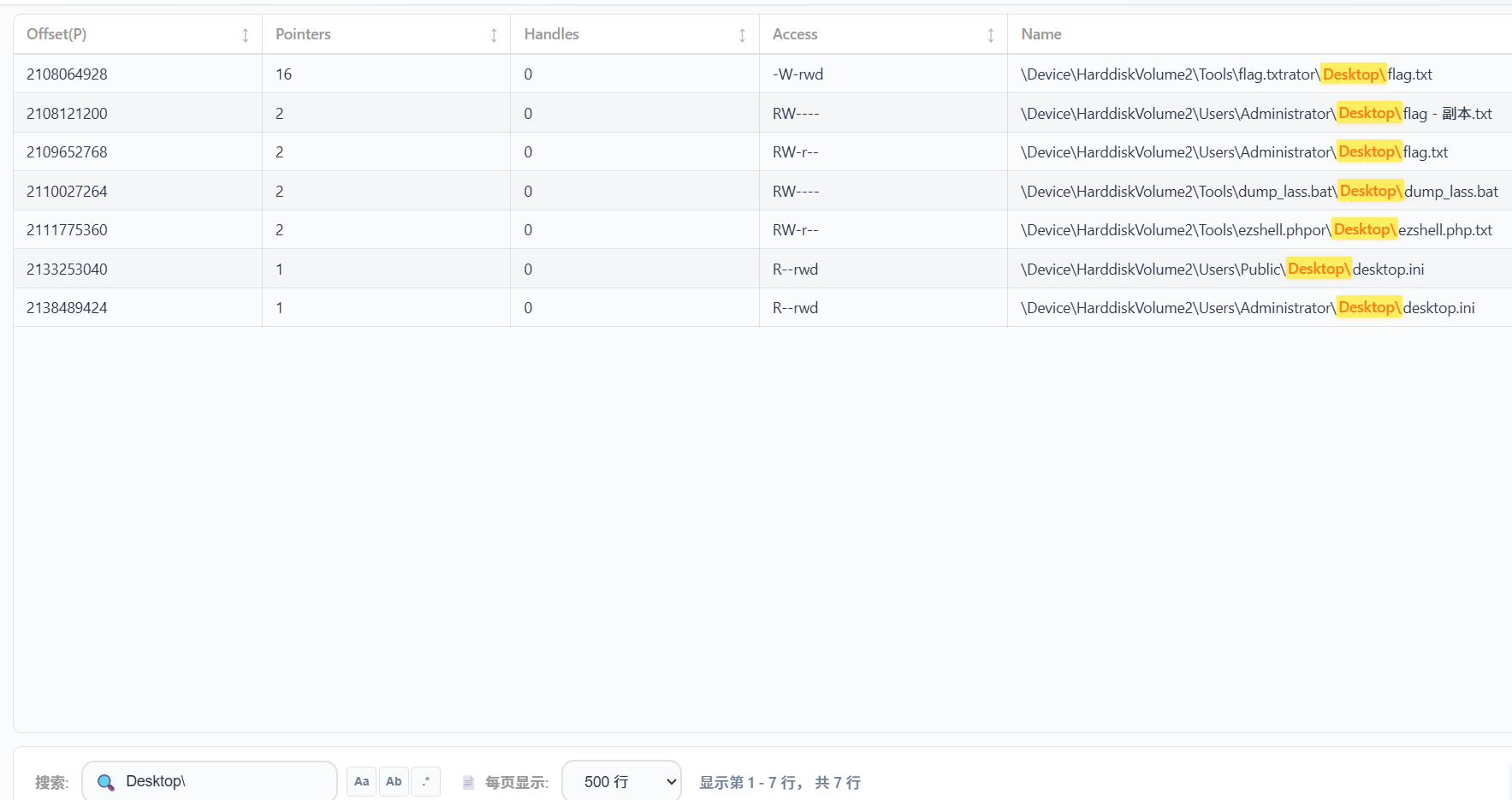The width and height of the screenshot is (1512, 800).
Task: Focus the search field containing Desktop\
Action: pyautogui.click(x=210, y=781)
